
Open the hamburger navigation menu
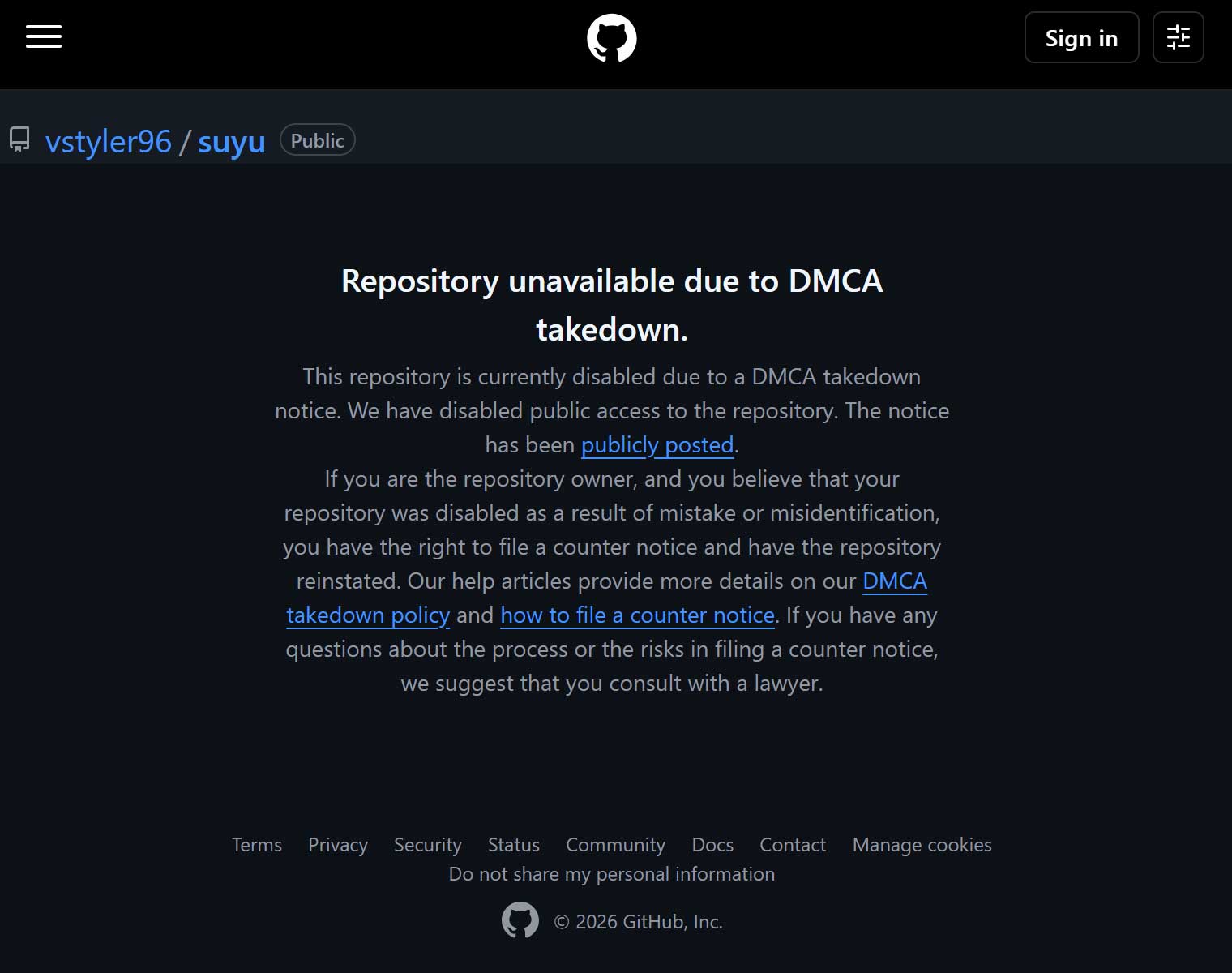coord(44,37)
